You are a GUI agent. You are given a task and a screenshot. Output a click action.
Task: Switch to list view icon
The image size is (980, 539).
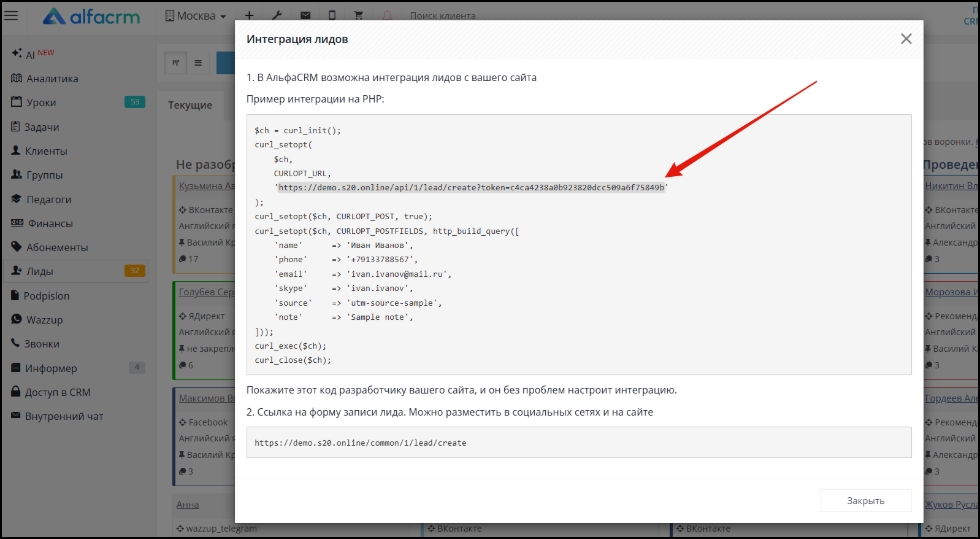pyautogui.click(x=198, y=62)
